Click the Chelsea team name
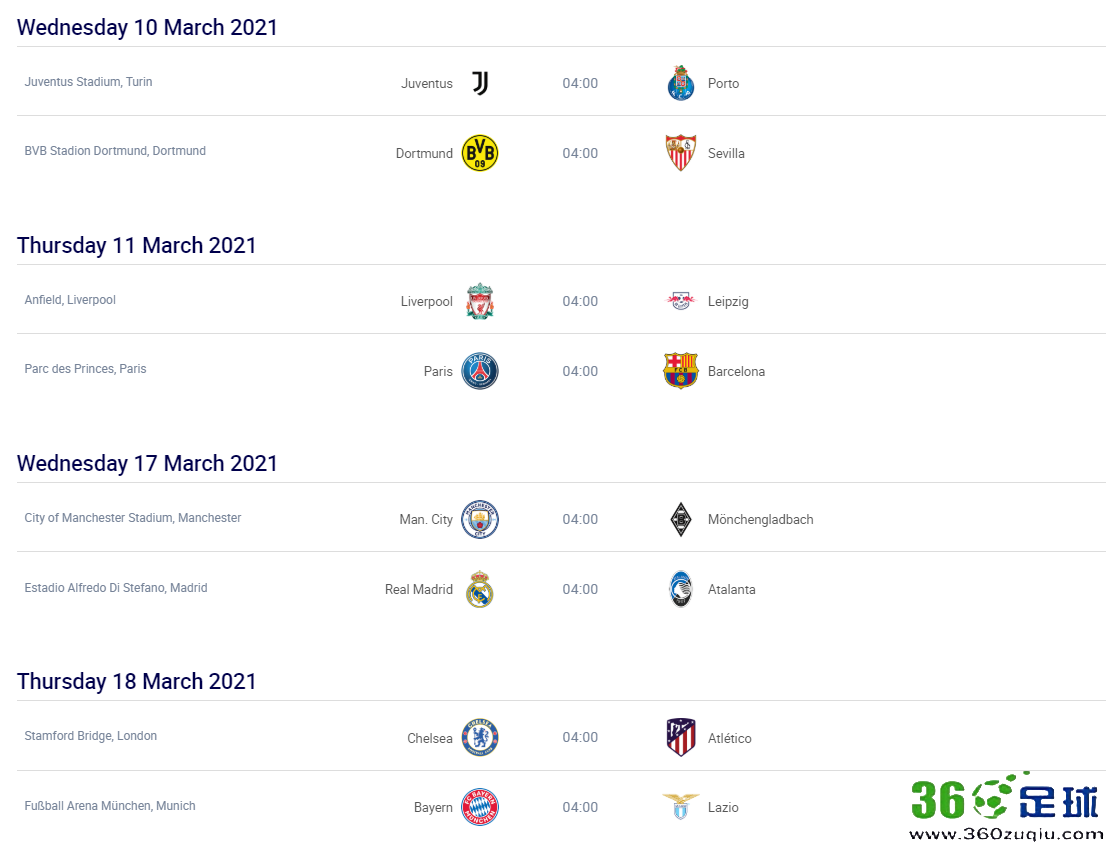 point(430,738)
